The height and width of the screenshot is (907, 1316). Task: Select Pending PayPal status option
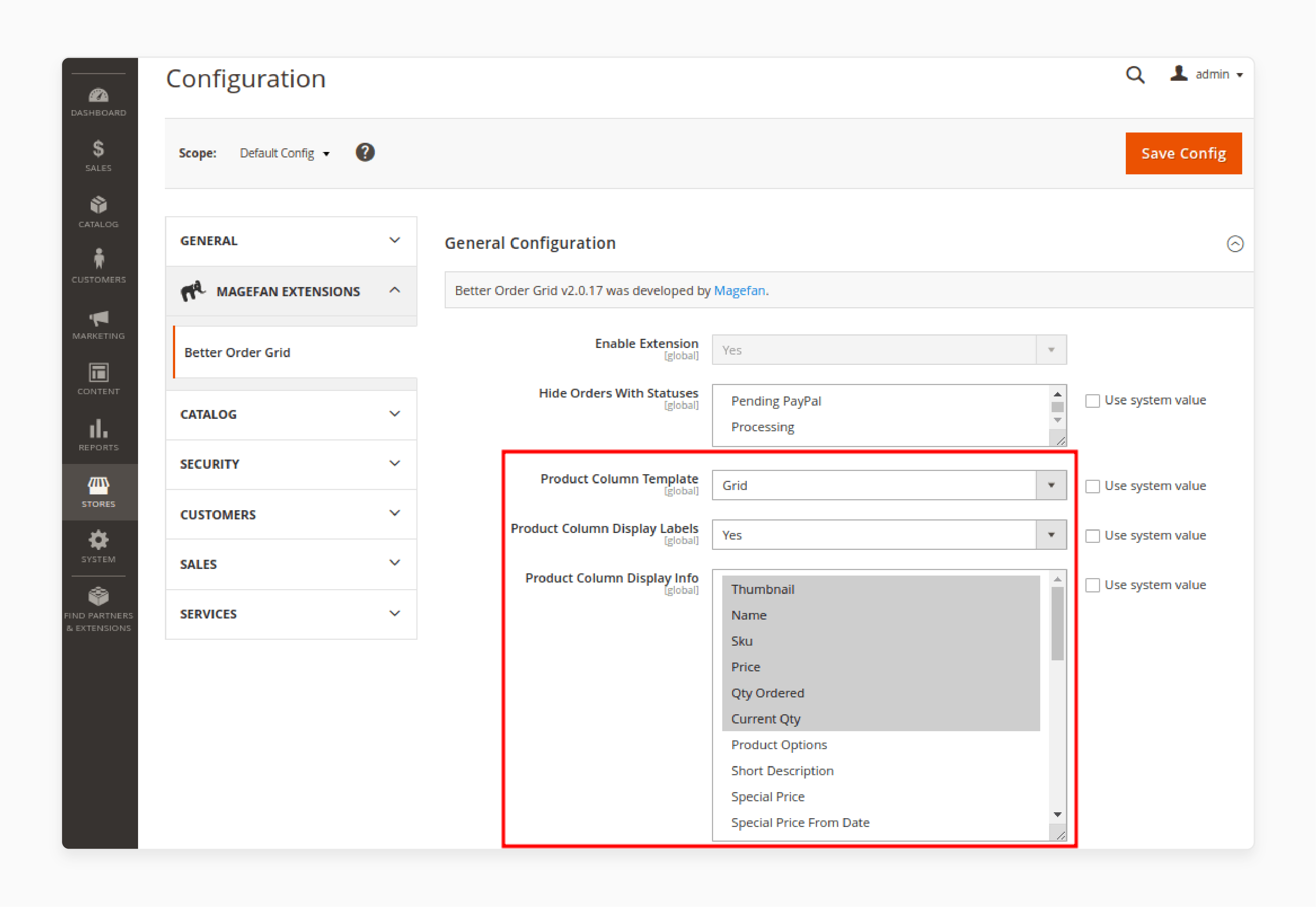[881, 401]
